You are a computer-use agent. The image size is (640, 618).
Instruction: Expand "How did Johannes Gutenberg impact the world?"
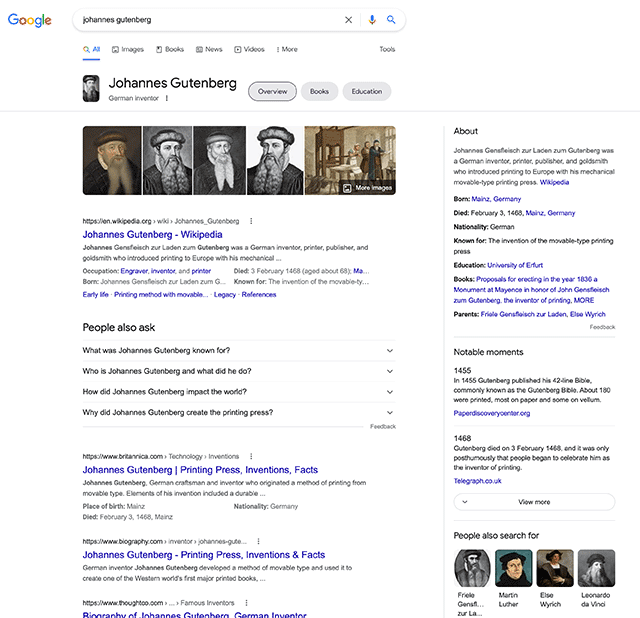(390, 392)
